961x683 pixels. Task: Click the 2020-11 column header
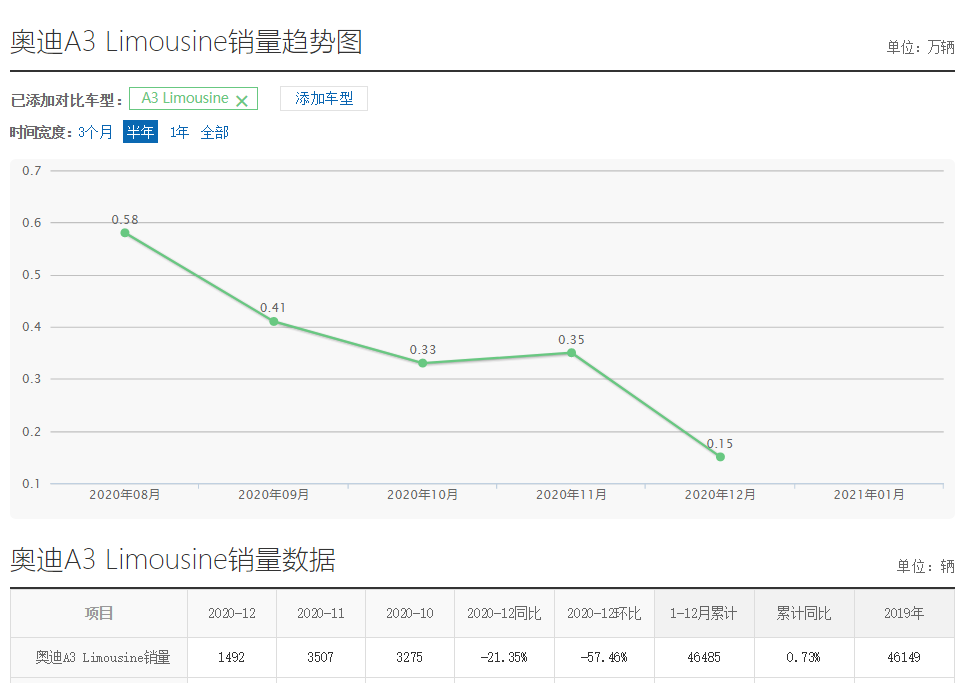tap(321, 613)
